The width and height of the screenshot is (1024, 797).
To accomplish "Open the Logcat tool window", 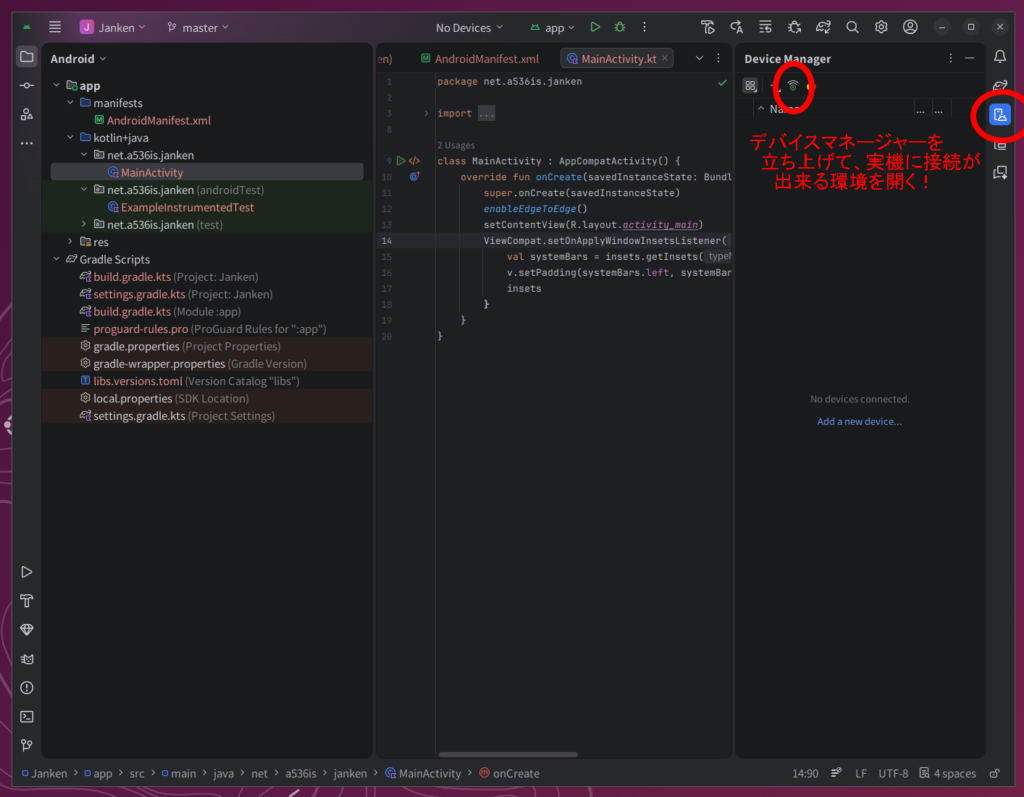I will click(x=27, y=659).
